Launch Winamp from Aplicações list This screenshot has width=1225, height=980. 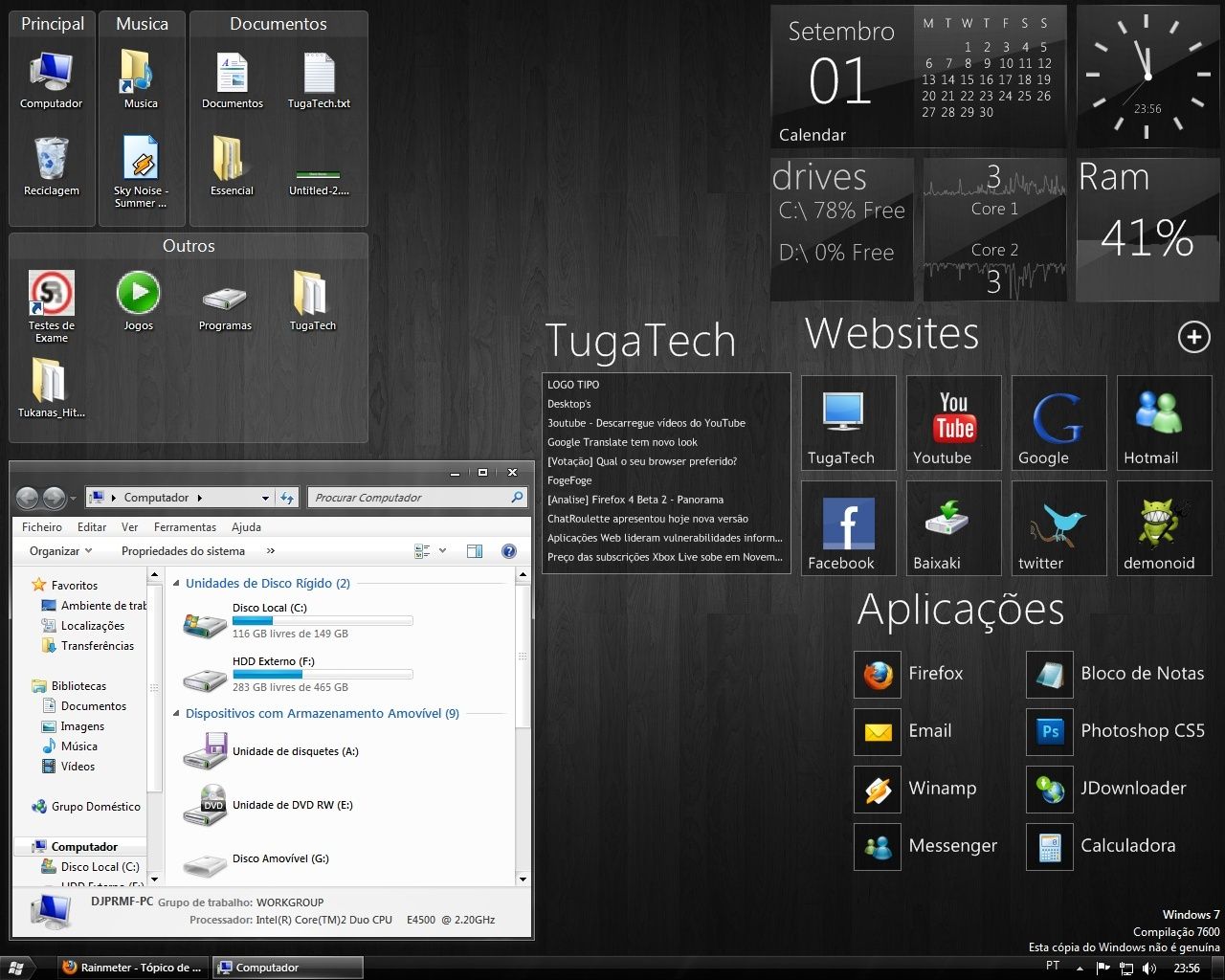coord(916,789)
